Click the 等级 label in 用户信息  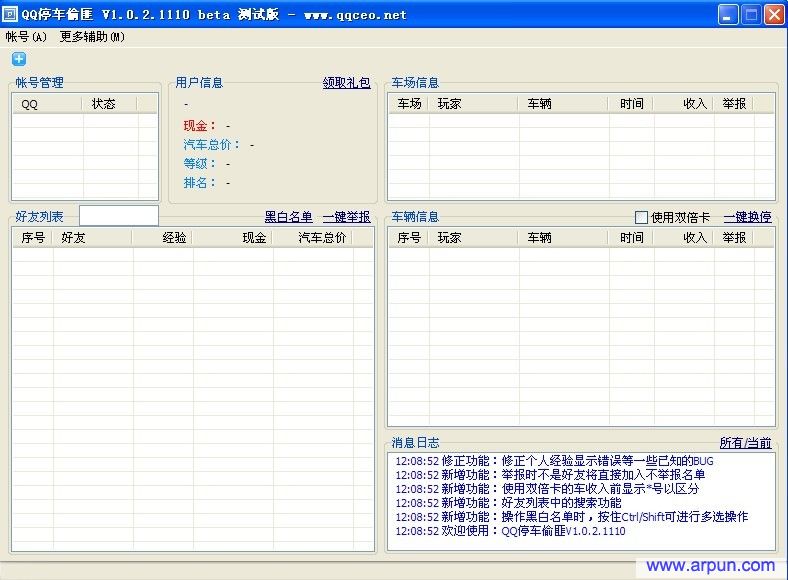point(200,164)
